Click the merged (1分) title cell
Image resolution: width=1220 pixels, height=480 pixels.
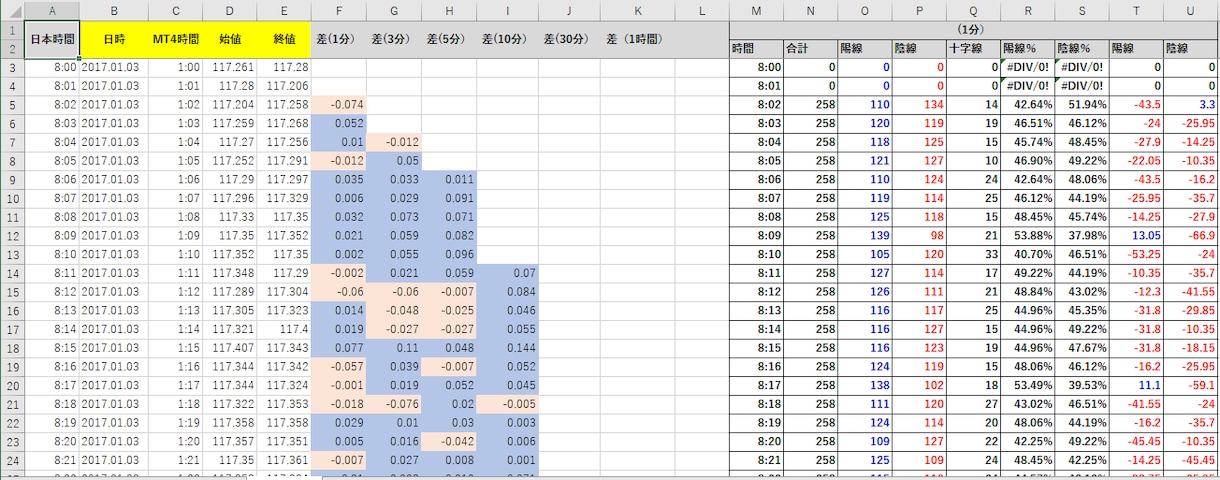click(972, 29)
